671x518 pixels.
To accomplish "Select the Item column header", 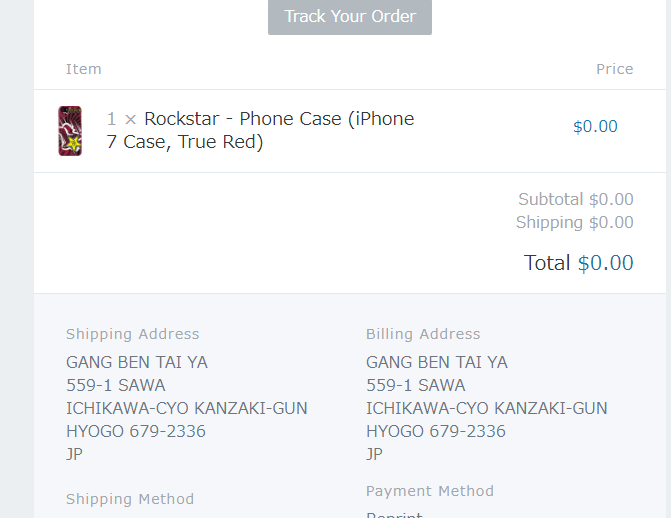I will point(84,69).
